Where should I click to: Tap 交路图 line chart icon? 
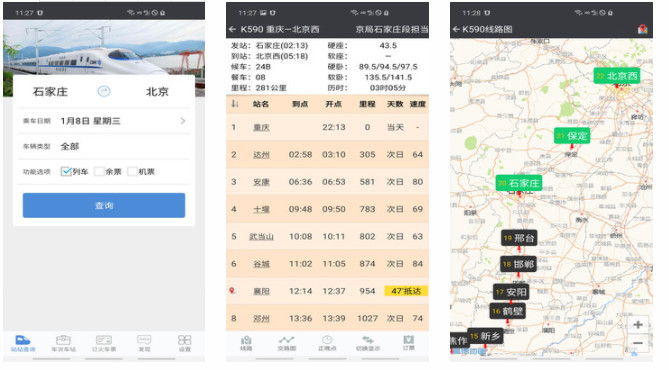[286, 343]
